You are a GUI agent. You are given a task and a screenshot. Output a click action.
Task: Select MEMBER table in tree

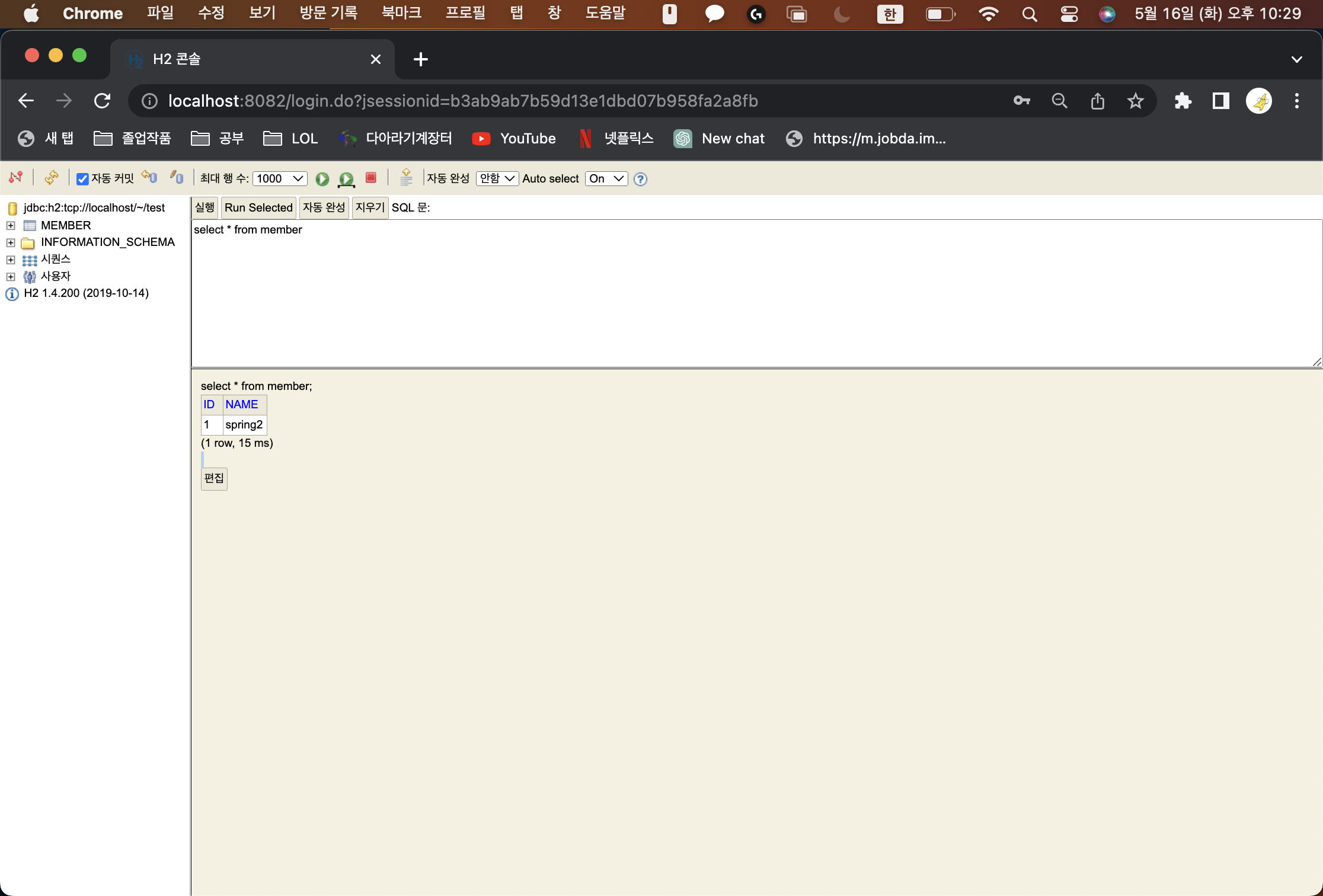pos(66,226)
